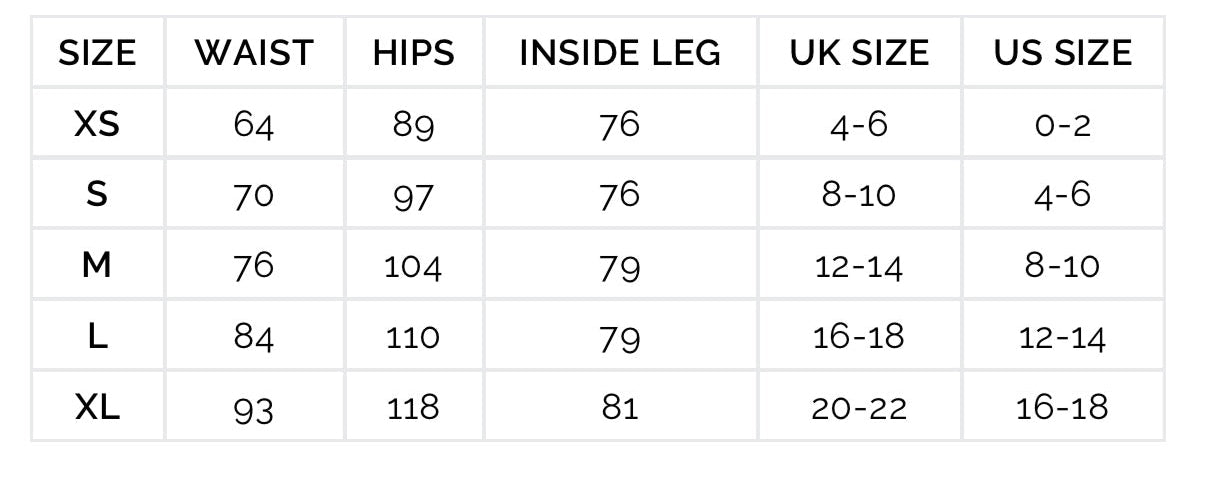This screenshot has width=1206, height=482.
Task: Click the waist value 64 for XS
Action: click(254, 125)
